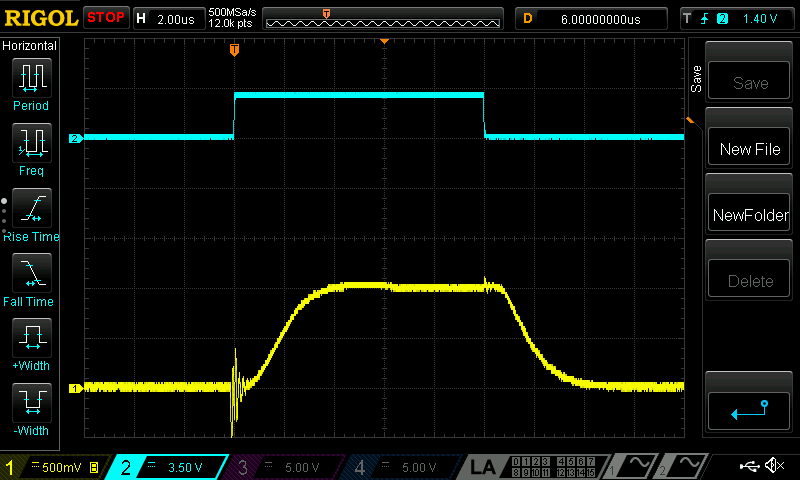Screen dimensions: 800x480
Task: Click LA digital channels 8-15 indicator
Action: point(554,473)
